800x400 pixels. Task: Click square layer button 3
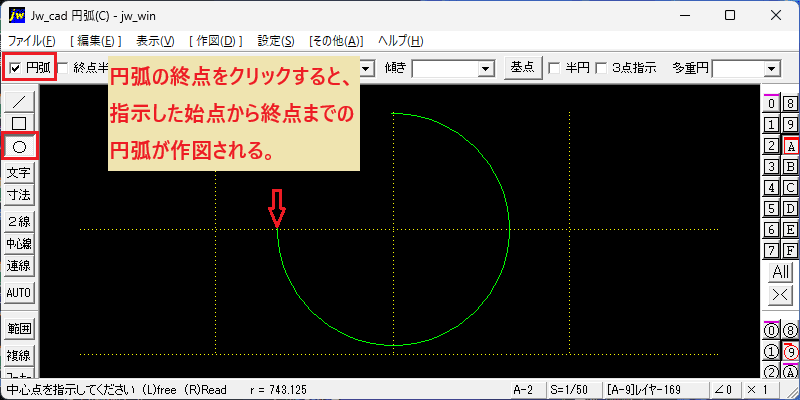tap(771, 167)
